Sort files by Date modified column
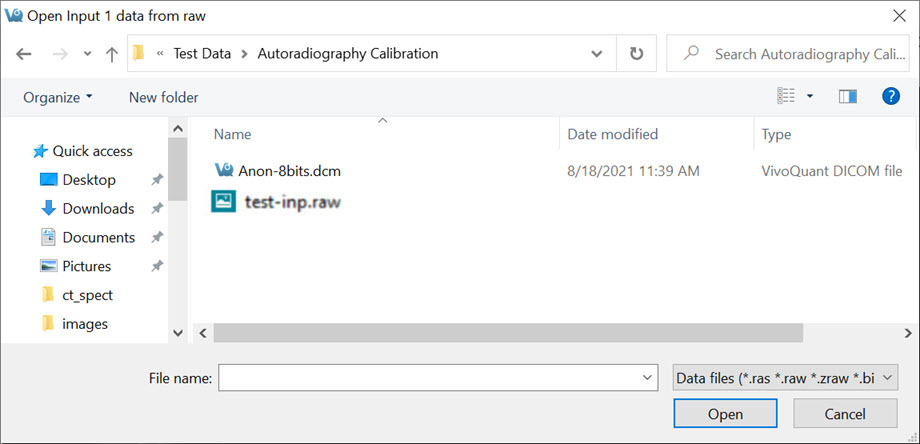 point(612,134)
